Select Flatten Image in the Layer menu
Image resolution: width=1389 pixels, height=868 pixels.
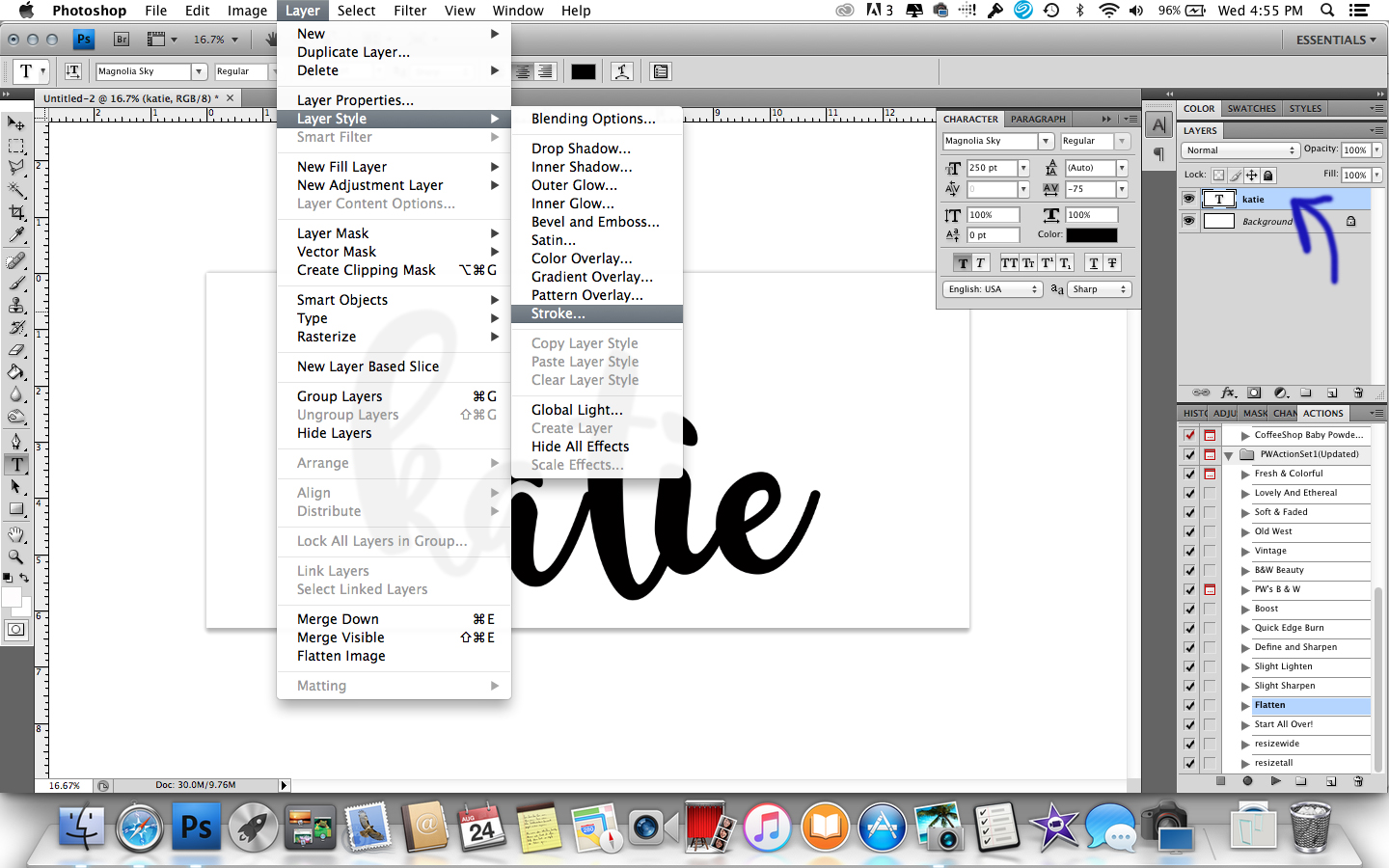point(394,656)
